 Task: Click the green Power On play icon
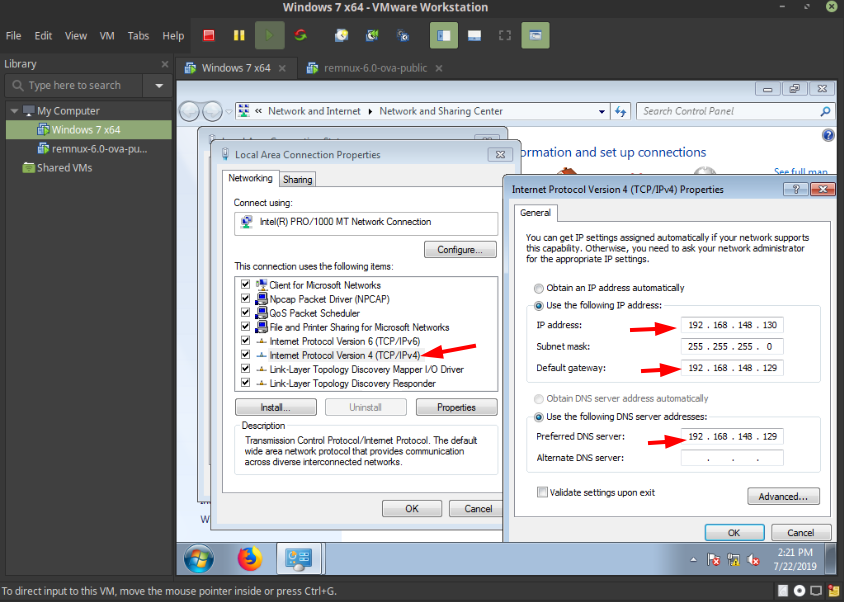pos(269,36)
